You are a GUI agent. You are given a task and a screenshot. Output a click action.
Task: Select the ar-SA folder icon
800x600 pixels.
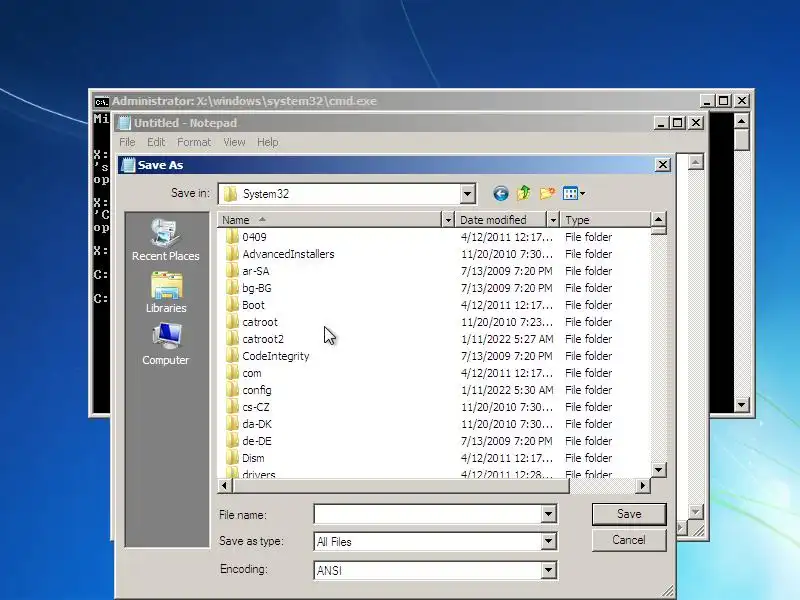click(x=232, y=271)
